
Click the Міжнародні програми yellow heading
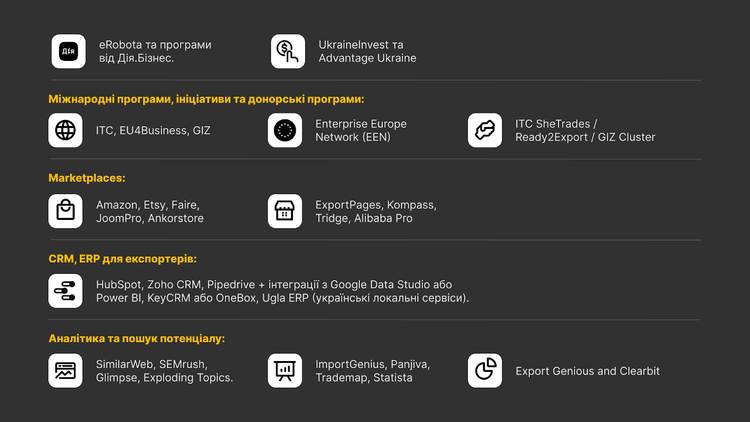(206, 98)
